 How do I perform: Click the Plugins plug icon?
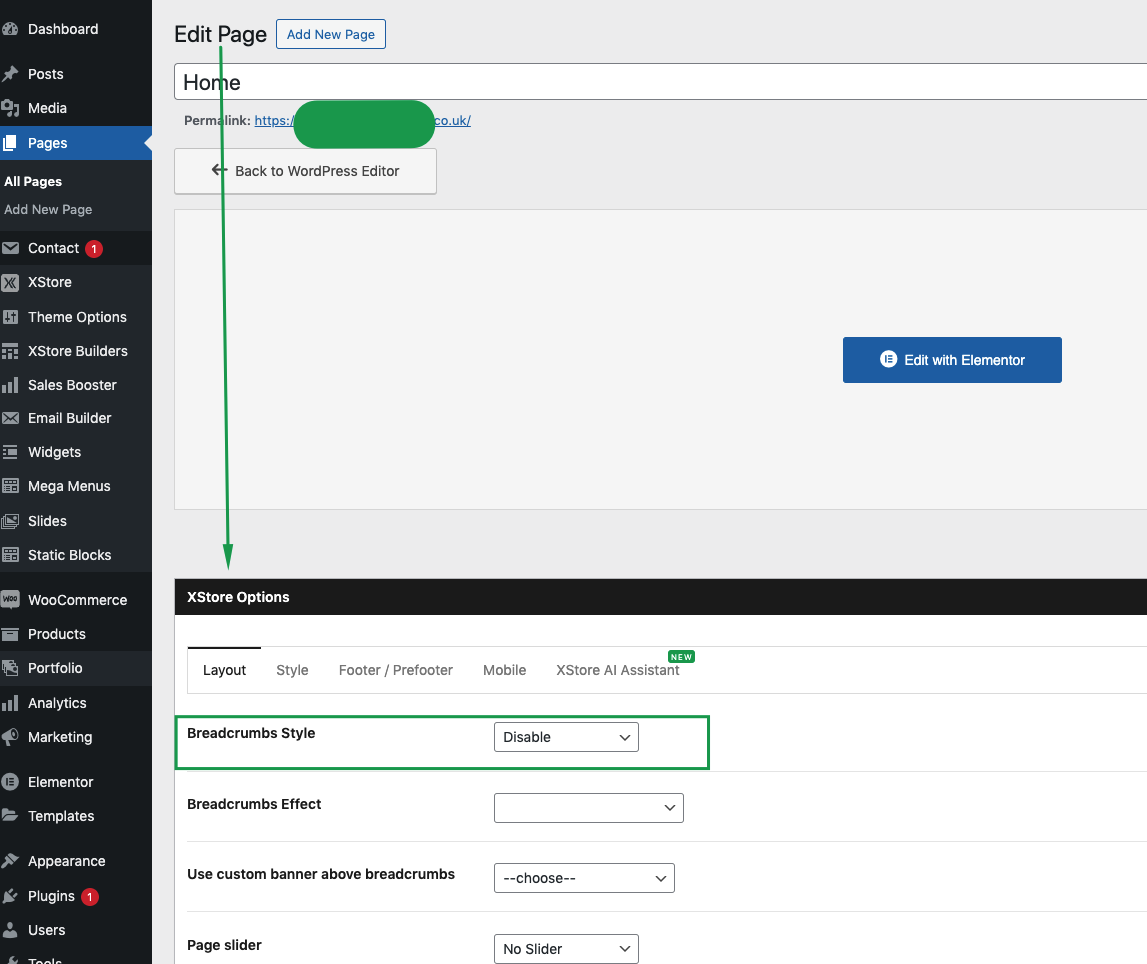10,896
